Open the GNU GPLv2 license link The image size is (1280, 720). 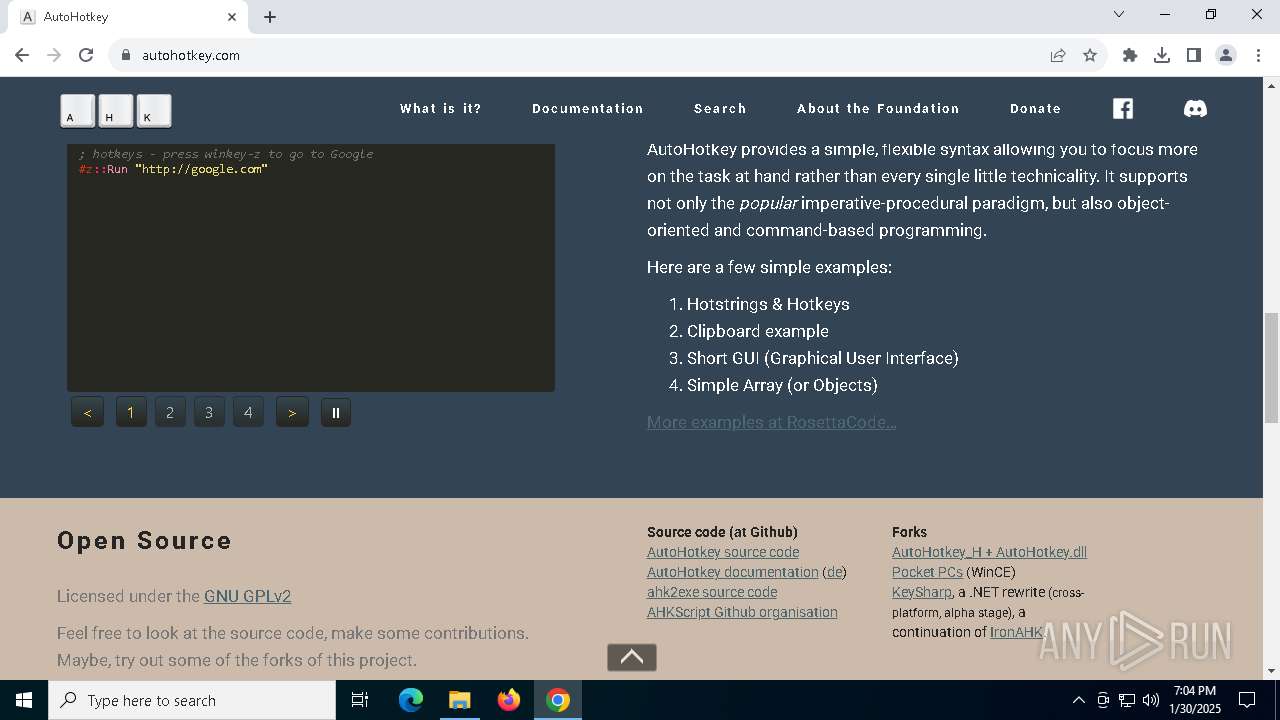(247, 596)
